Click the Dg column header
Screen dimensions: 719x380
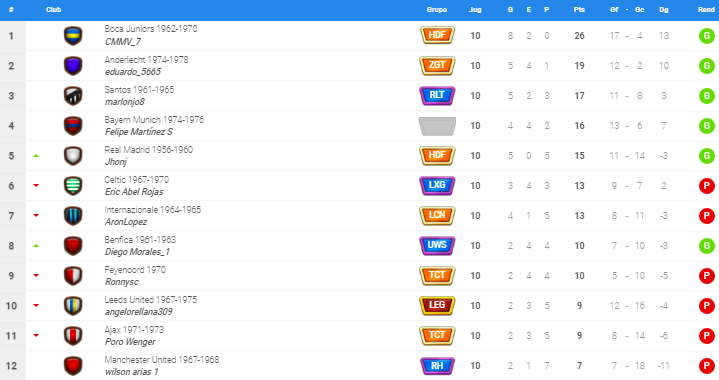[664, 10]
